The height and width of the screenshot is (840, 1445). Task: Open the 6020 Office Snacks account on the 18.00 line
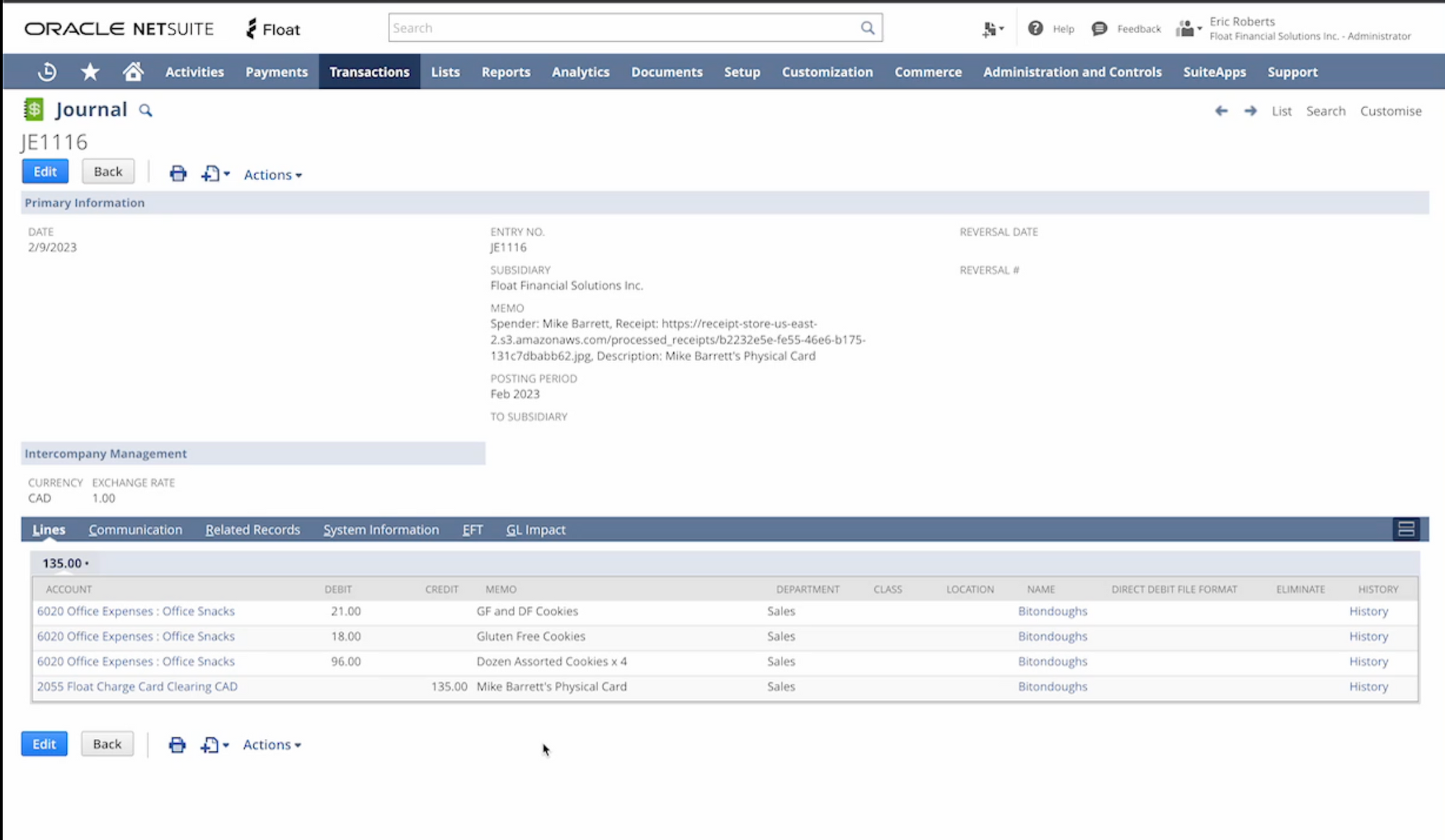(x=136, y=636)
